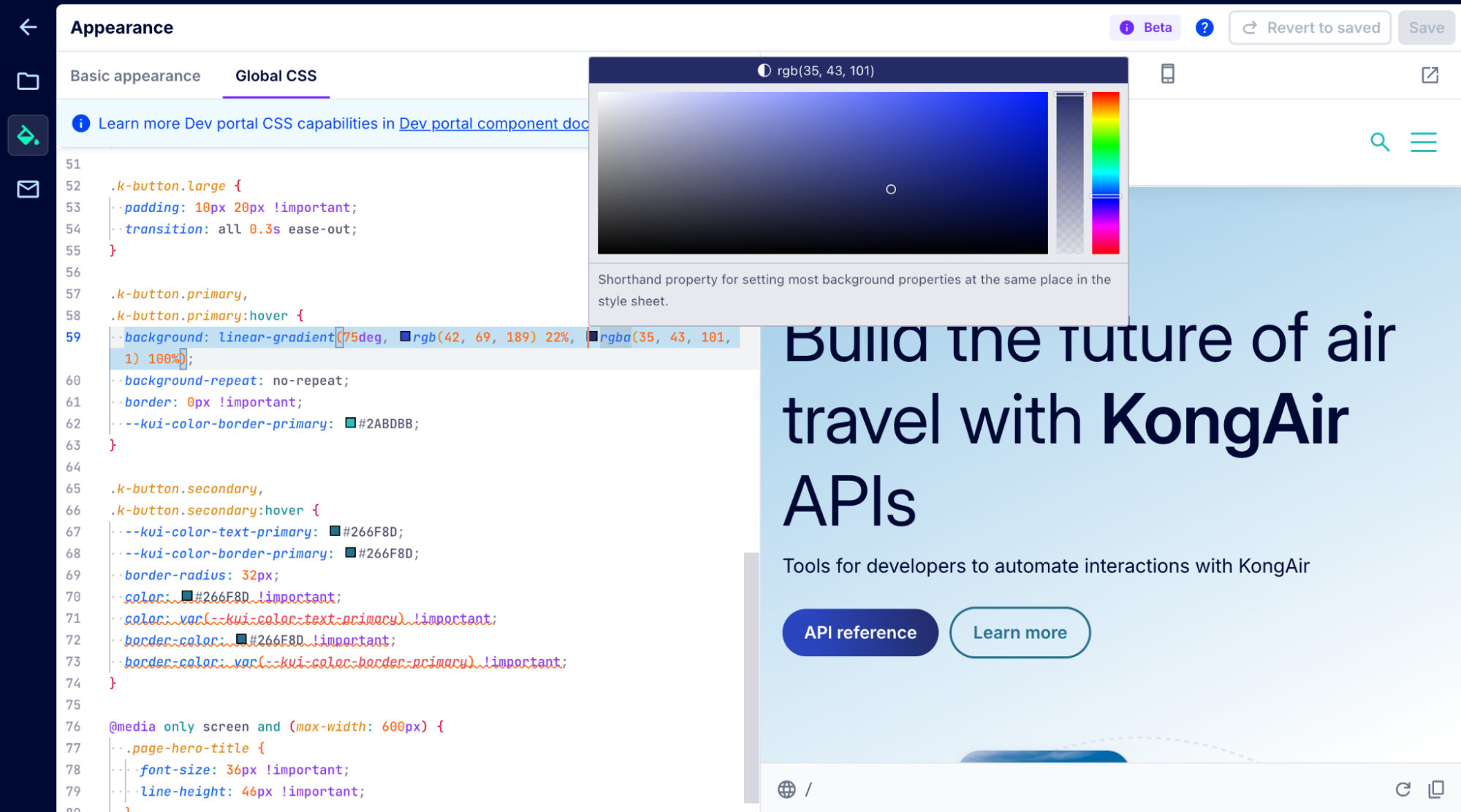The image size is (1461, 812).
Task: Click the opacity transparency slider strip
Action: click(1069, 173)
